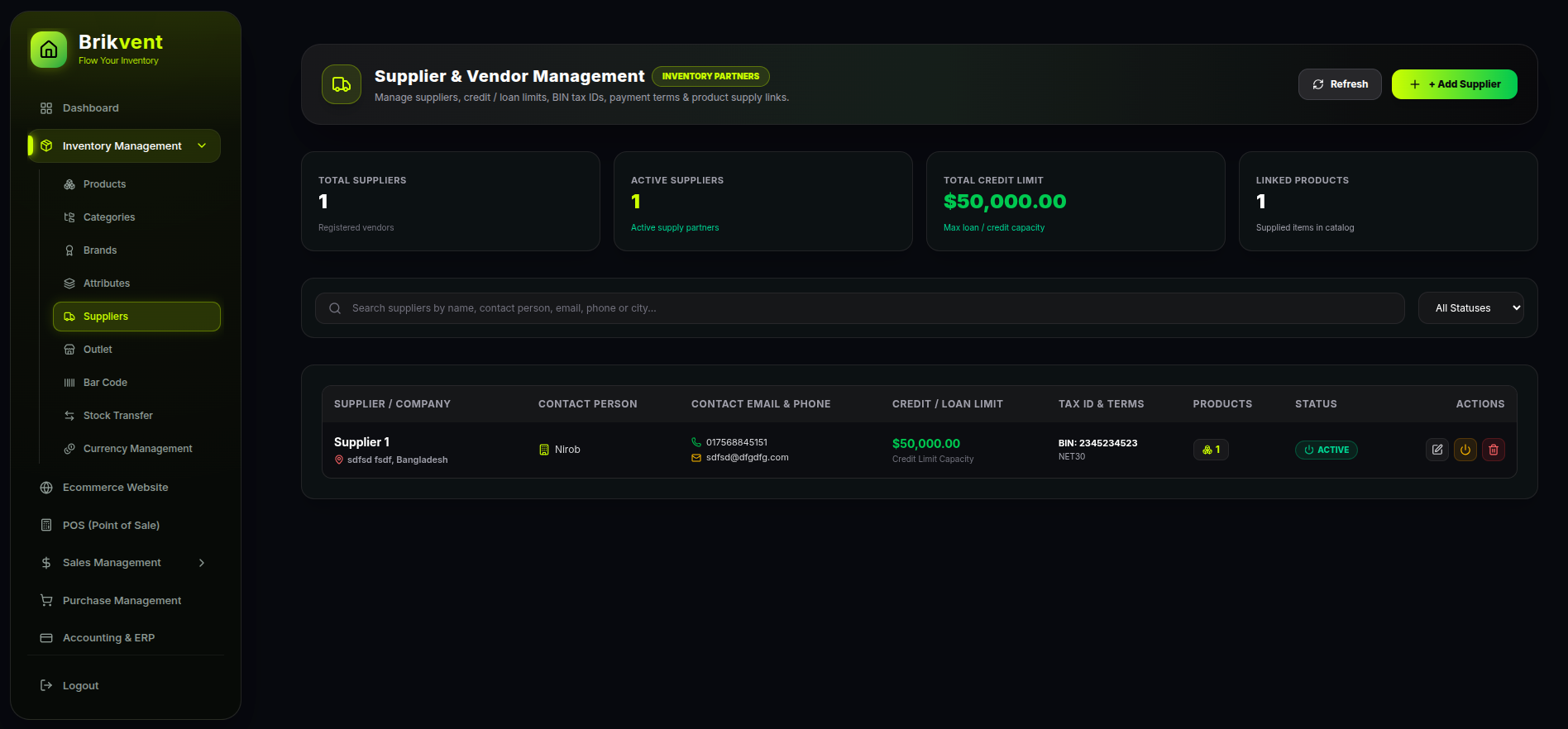Click the phone icon for Supplier 1
Image resolution: width=1568 pixels, height=729 pixels.
[x=696, y=442]
